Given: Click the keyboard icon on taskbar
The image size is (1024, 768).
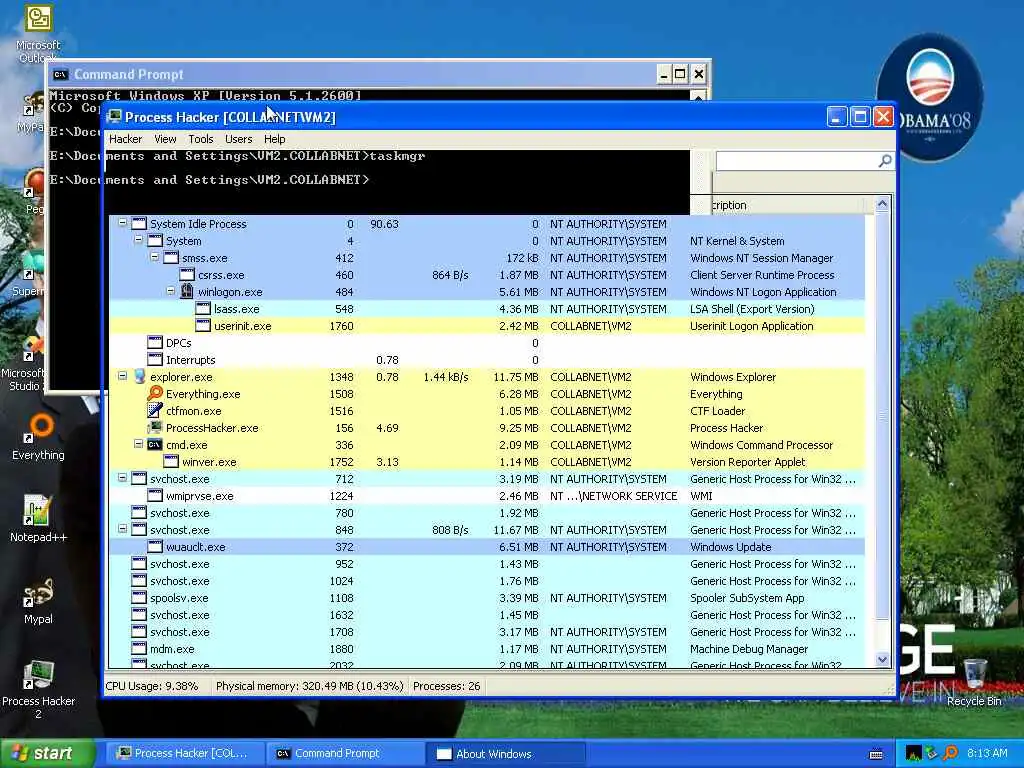Looking at the screenshot, I should pos(876,754).
